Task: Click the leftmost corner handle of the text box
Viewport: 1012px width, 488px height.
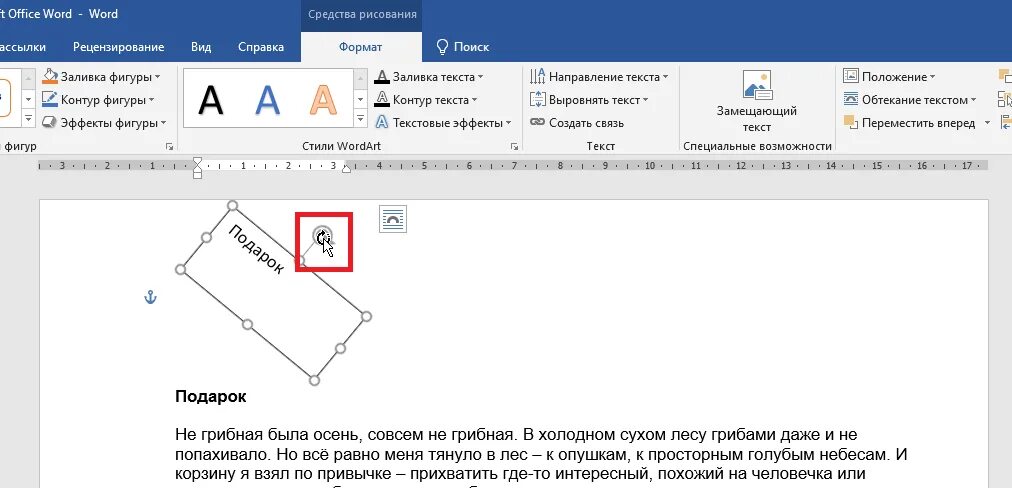Action: [181, 269]
